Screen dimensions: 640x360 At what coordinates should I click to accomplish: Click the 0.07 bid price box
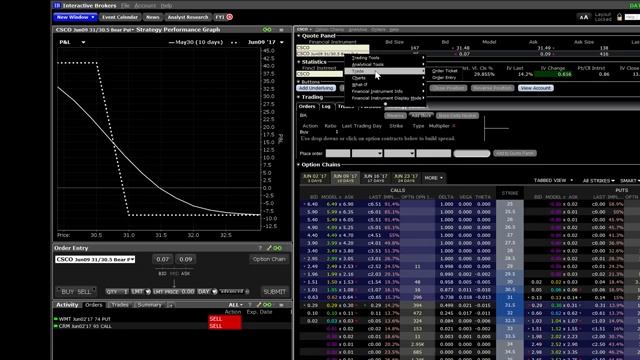click(162, 259)
